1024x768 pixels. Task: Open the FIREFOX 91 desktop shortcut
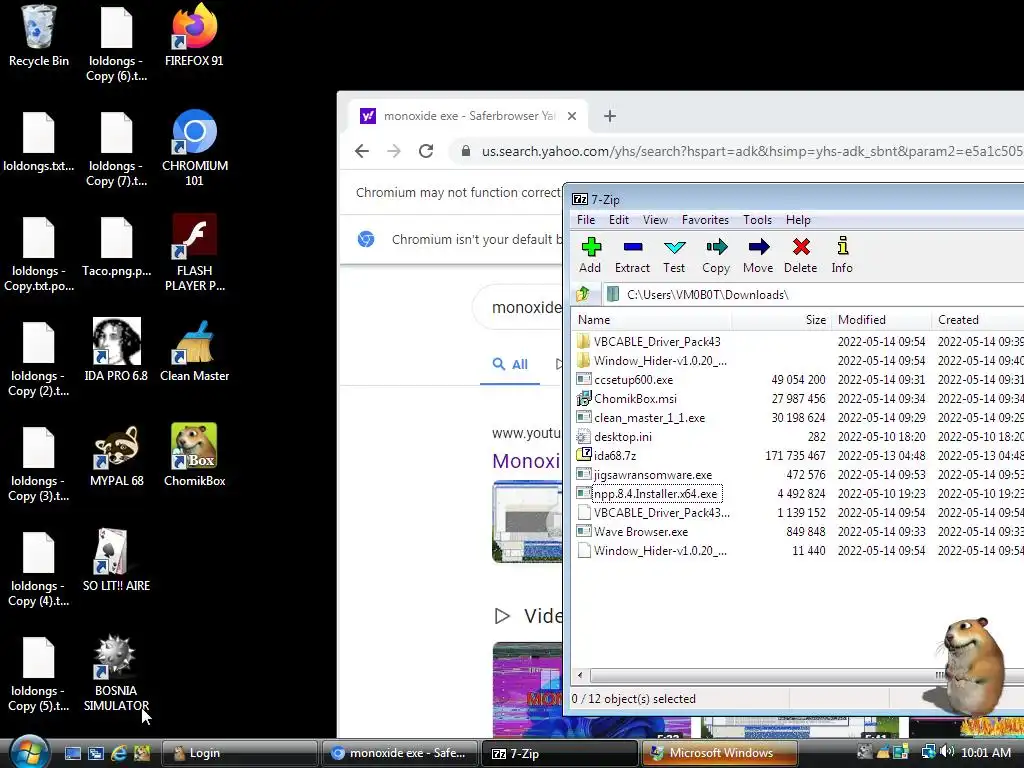(194, 36)
